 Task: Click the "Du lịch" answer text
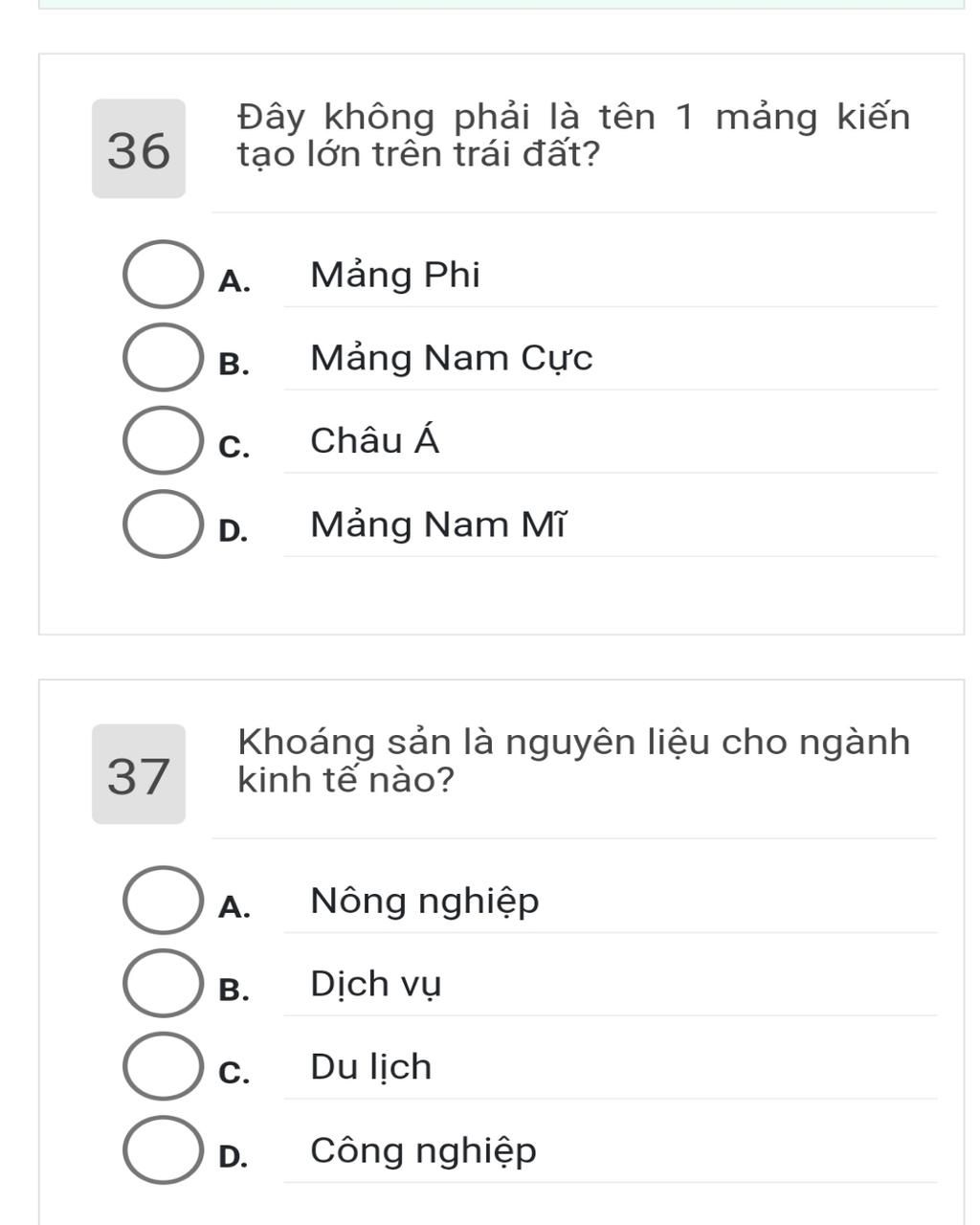[371, 1067]
